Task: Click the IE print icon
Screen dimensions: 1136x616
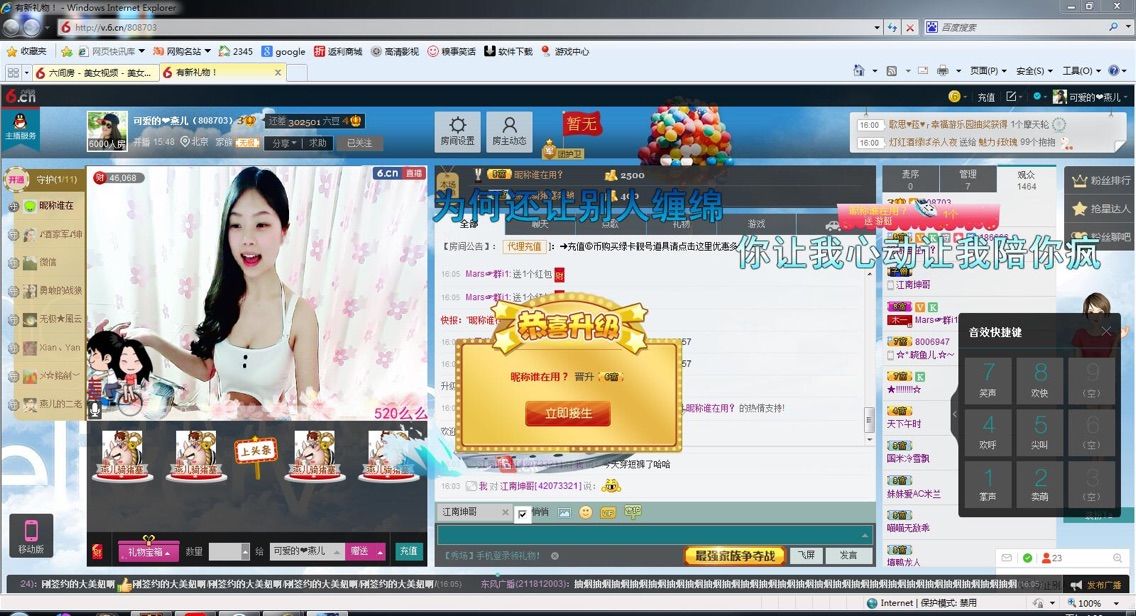Action: point(943,71)
